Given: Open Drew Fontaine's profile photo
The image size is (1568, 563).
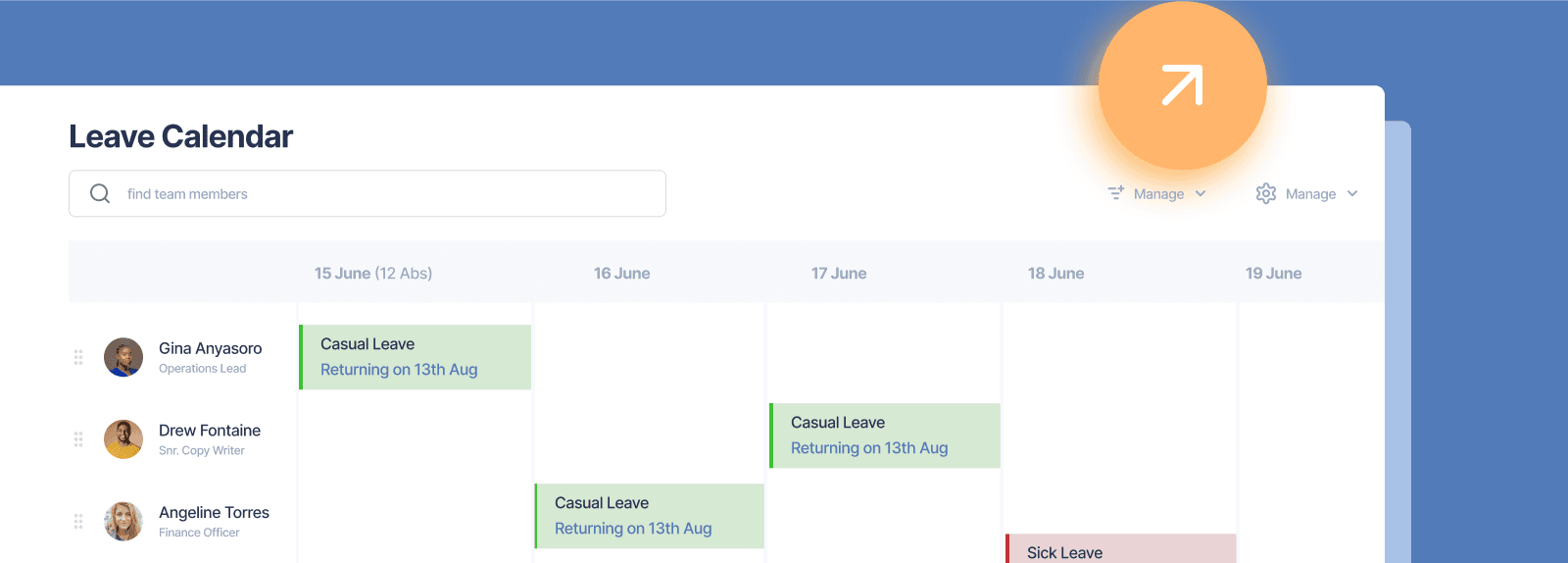Looking at the screenshot, I should pyautogui.click(x=123, y=439).
